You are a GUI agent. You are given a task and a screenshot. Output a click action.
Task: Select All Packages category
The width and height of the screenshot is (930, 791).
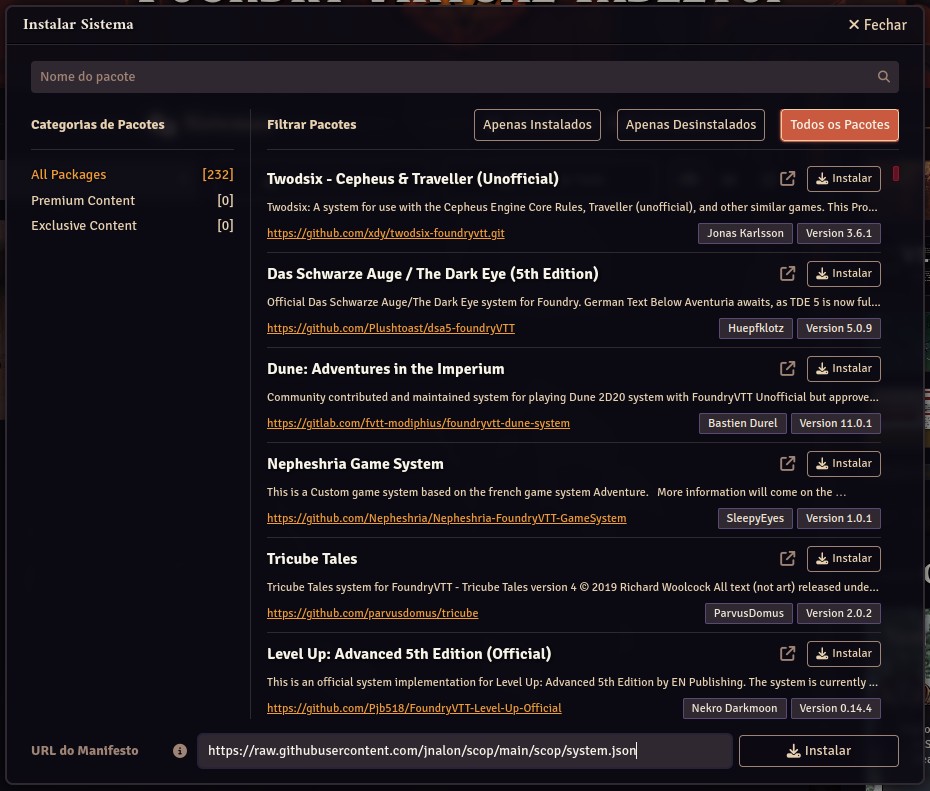coord(69,174)
